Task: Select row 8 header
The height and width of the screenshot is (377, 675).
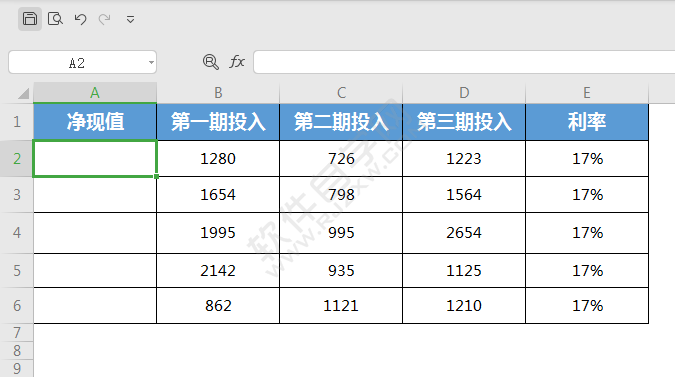Action: 17,351
